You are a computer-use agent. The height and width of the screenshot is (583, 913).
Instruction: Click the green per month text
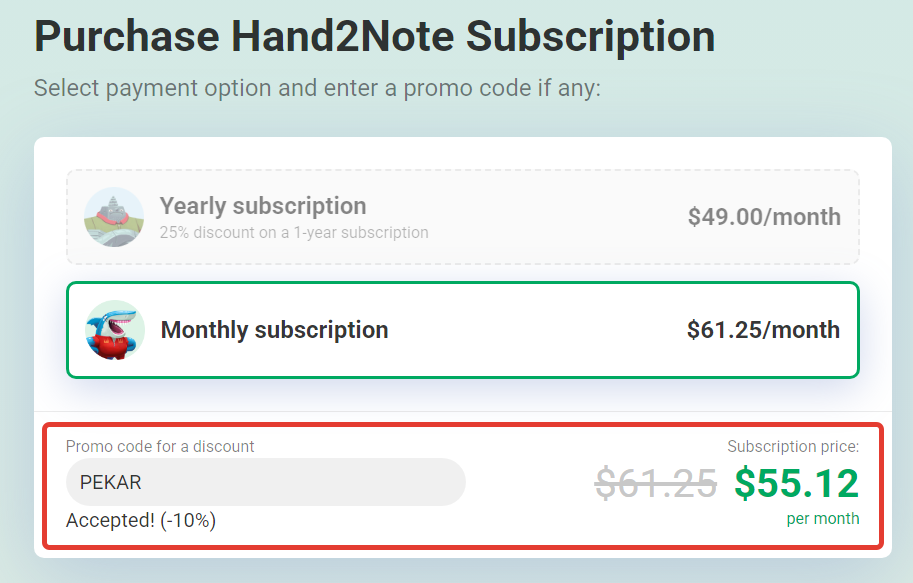tap(823, 518)
